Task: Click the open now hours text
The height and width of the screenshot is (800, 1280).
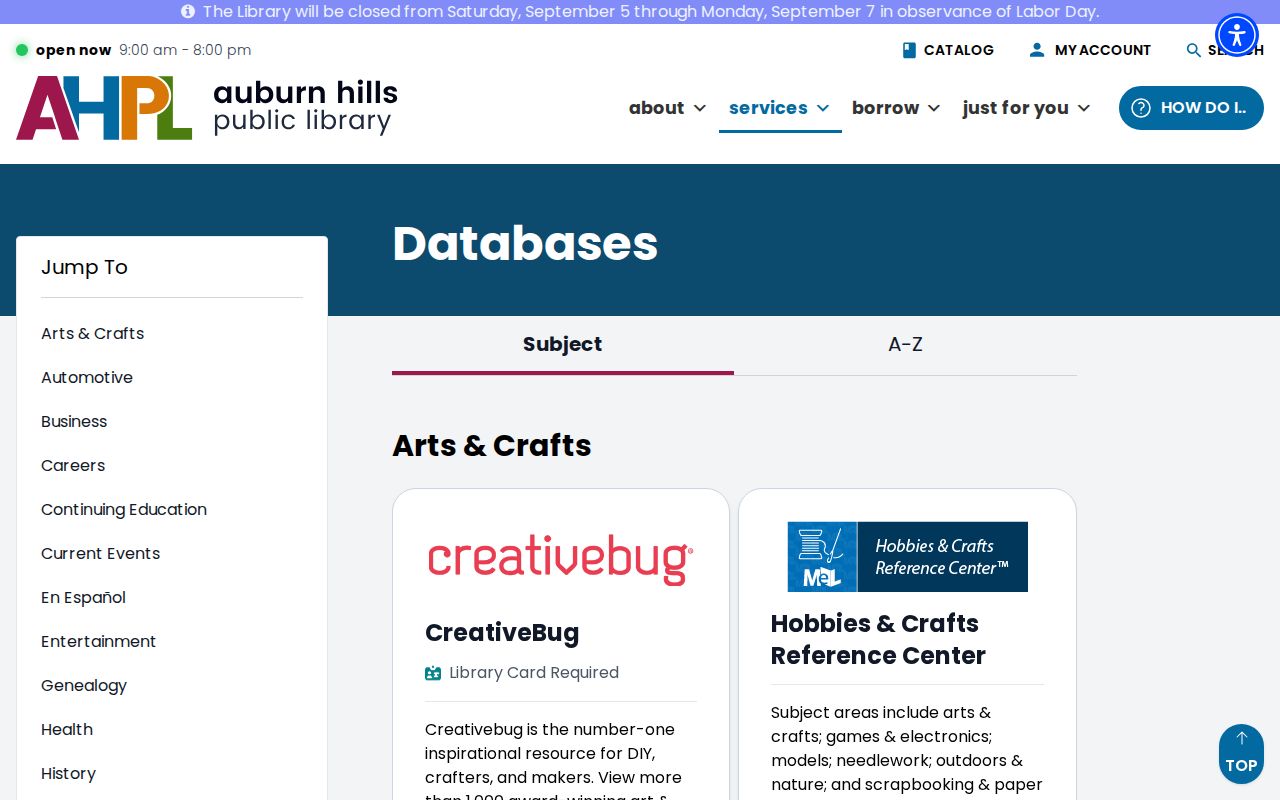Action: 144,50
